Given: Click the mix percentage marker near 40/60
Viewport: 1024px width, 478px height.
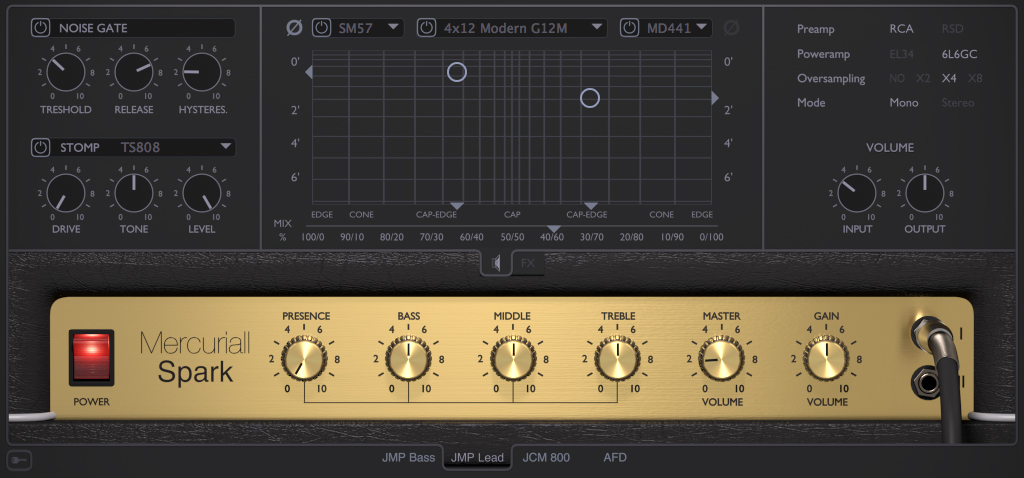Looking at the screenshot, I should coord(554,229).
